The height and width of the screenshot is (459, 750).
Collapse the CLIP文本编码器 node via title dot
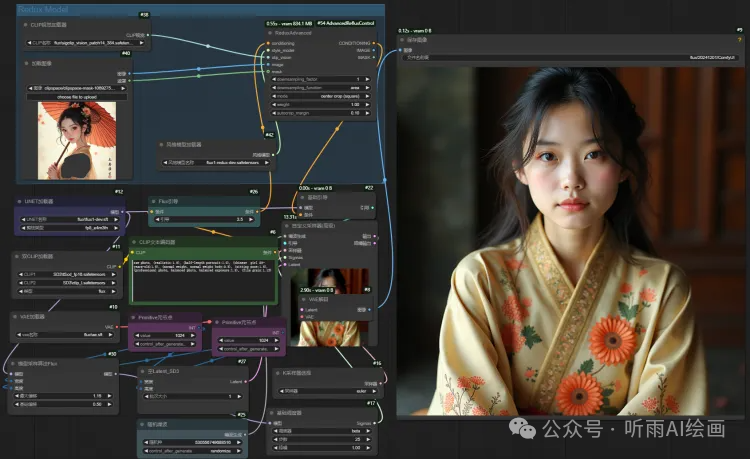pos(134,242)
